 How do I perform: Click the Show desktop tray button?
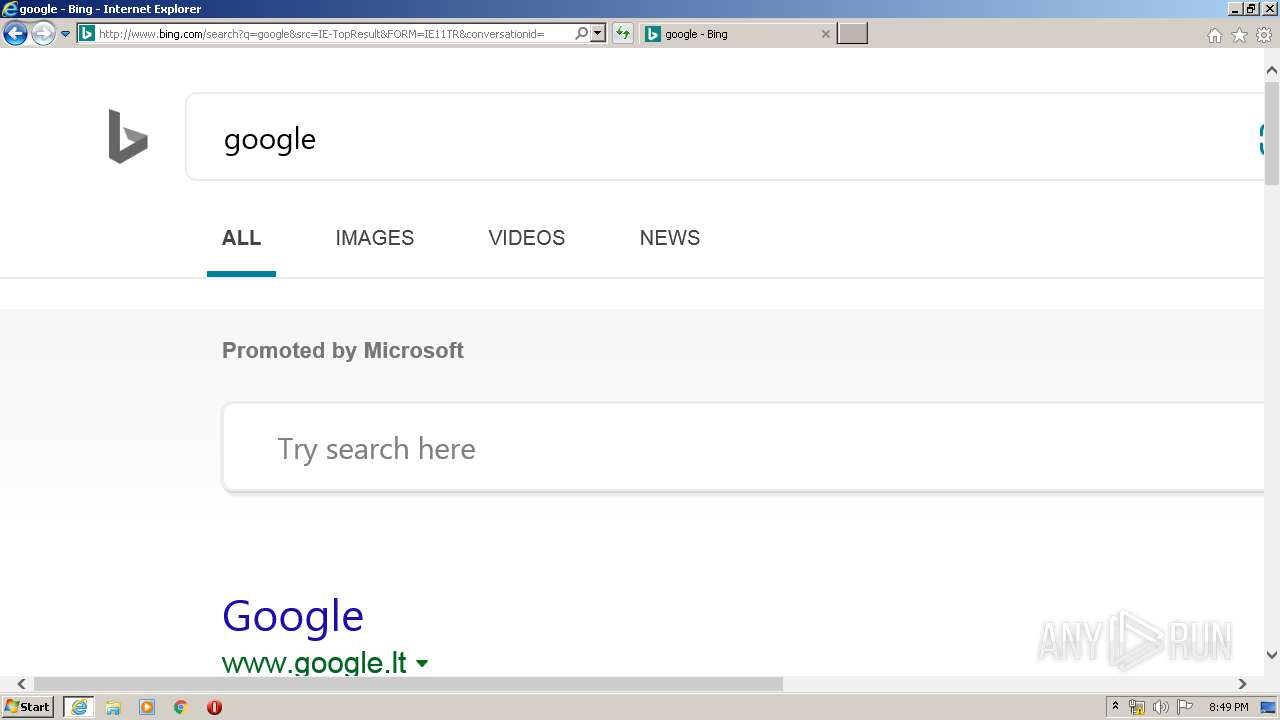1269,707
